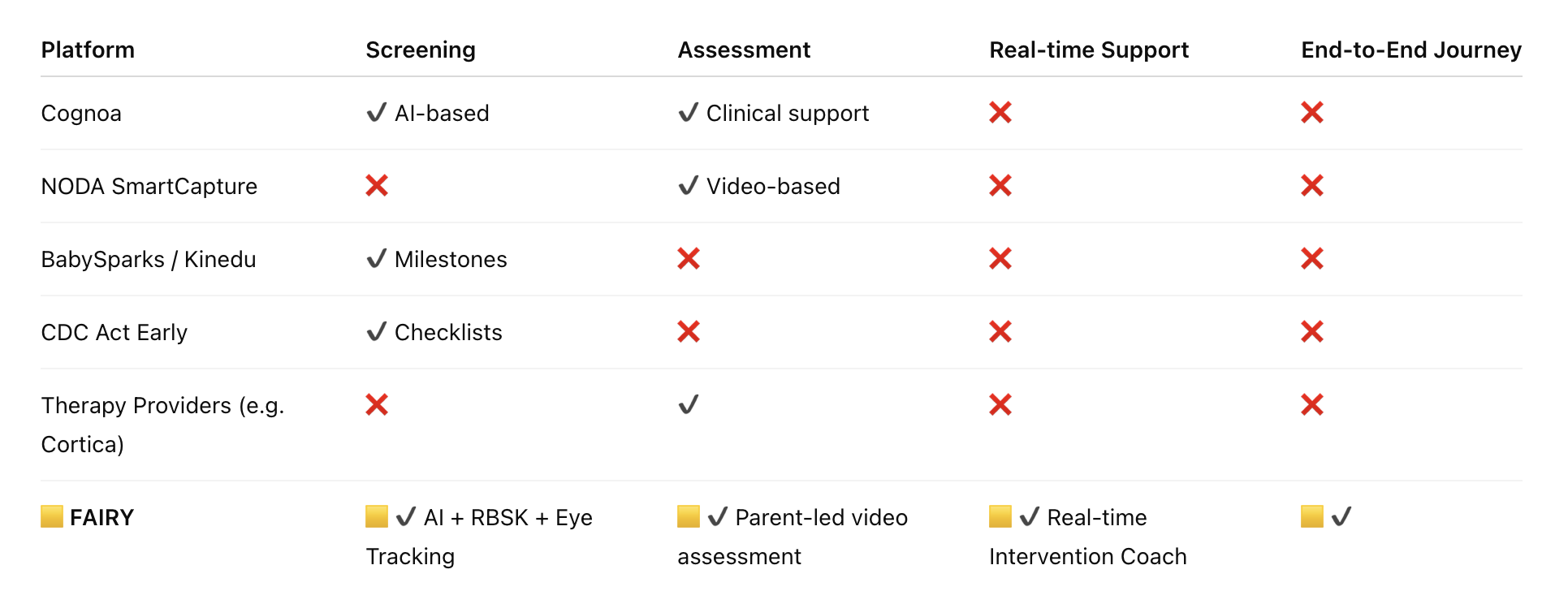Click the "Cognoa" platform name

pos(81,114)
